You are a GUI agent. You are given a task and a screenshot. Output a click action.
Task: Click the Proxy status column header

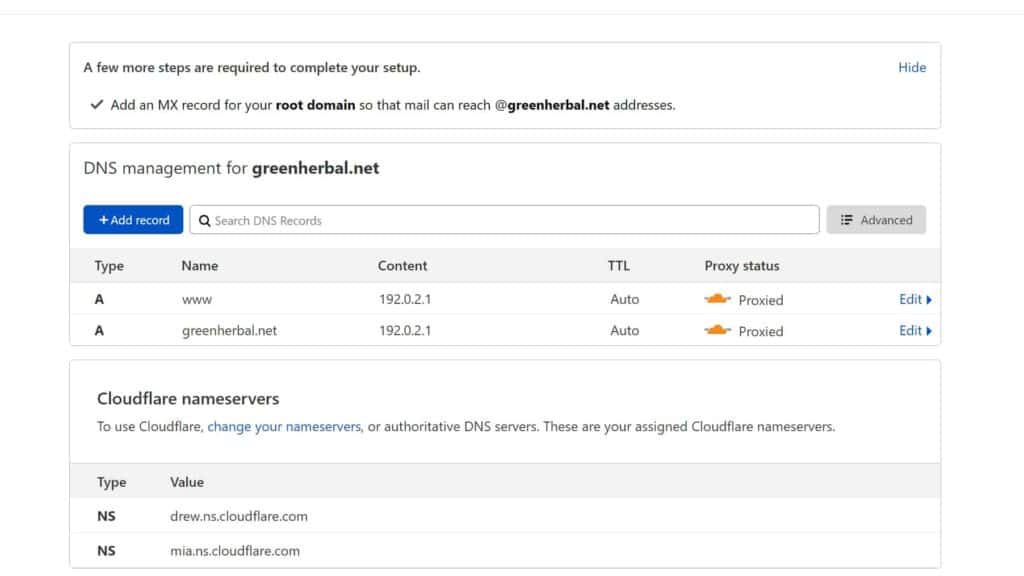point(742,266)
